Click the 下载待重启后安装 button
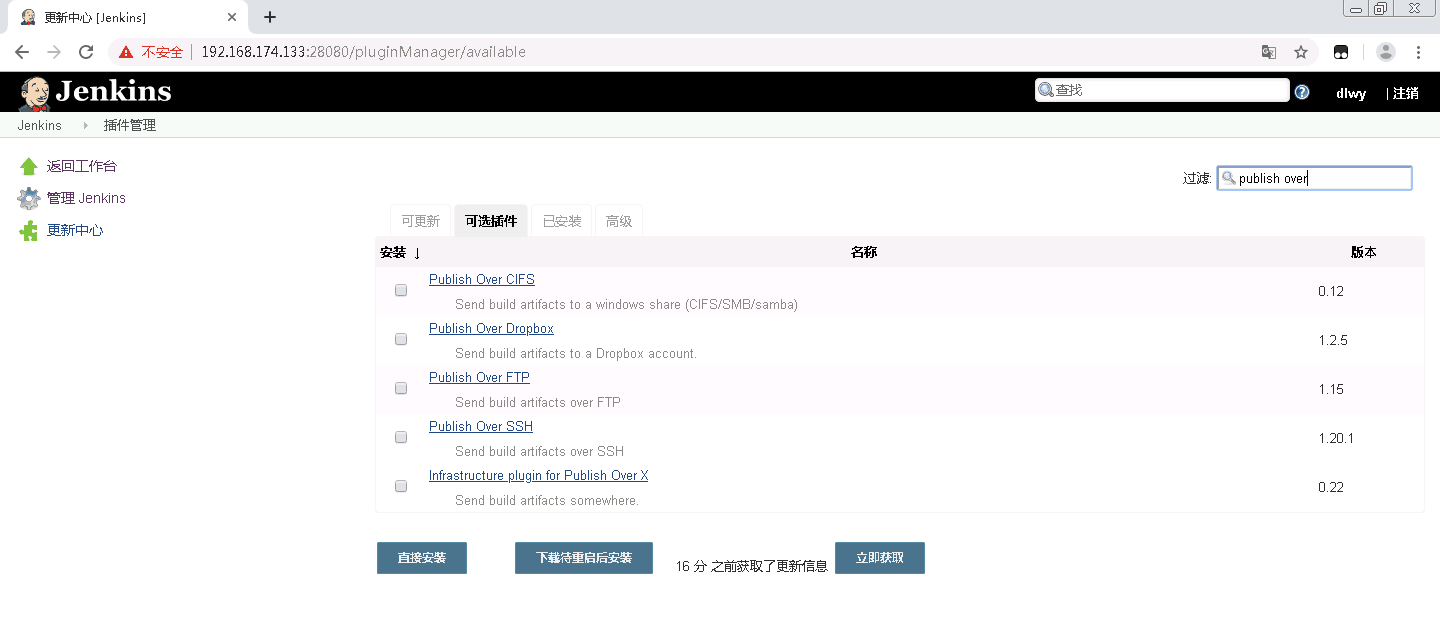Image resolution: width=1440 pixels, height=639 pixels. [584, 558]
